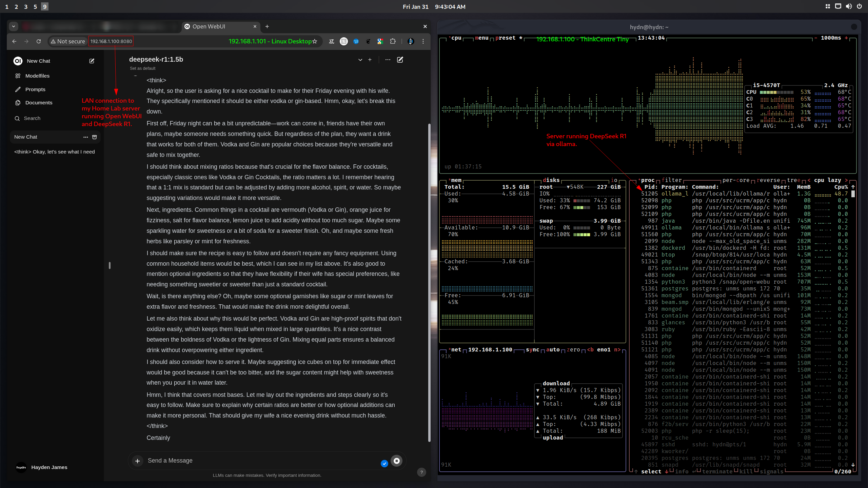The width and height of the screenshot is (868, 488).
Task: Decrease btop update interval with minus
Action: 815,38
